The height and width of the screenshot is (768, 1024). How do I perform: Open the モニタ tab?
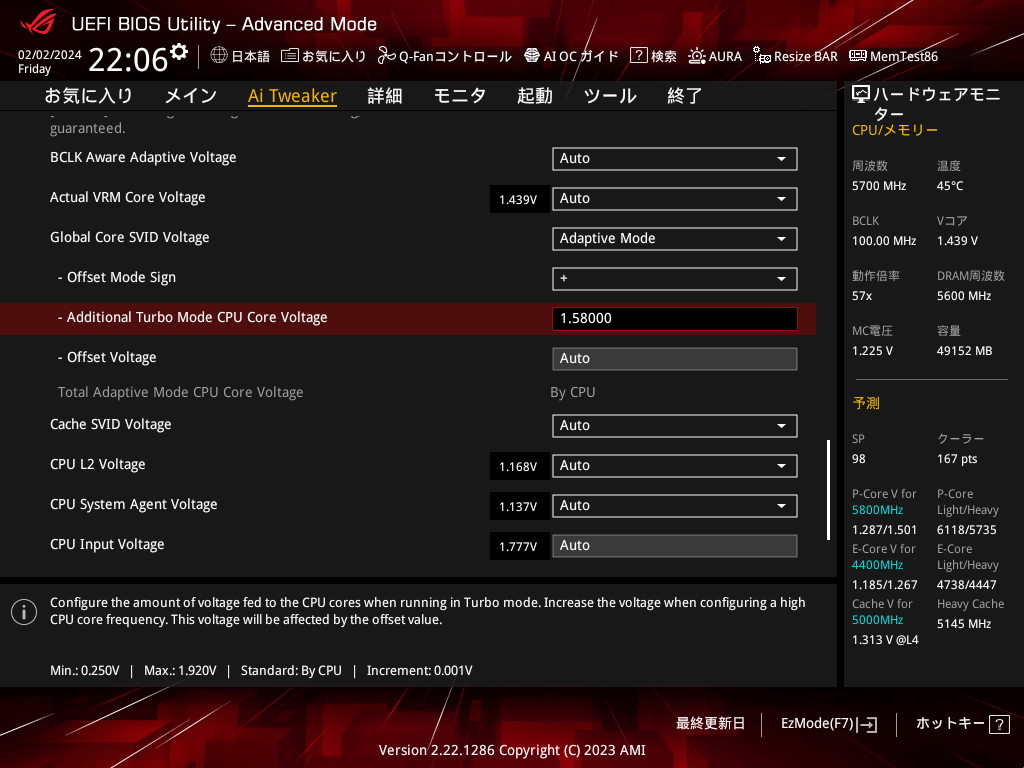[x=460, y=95]
